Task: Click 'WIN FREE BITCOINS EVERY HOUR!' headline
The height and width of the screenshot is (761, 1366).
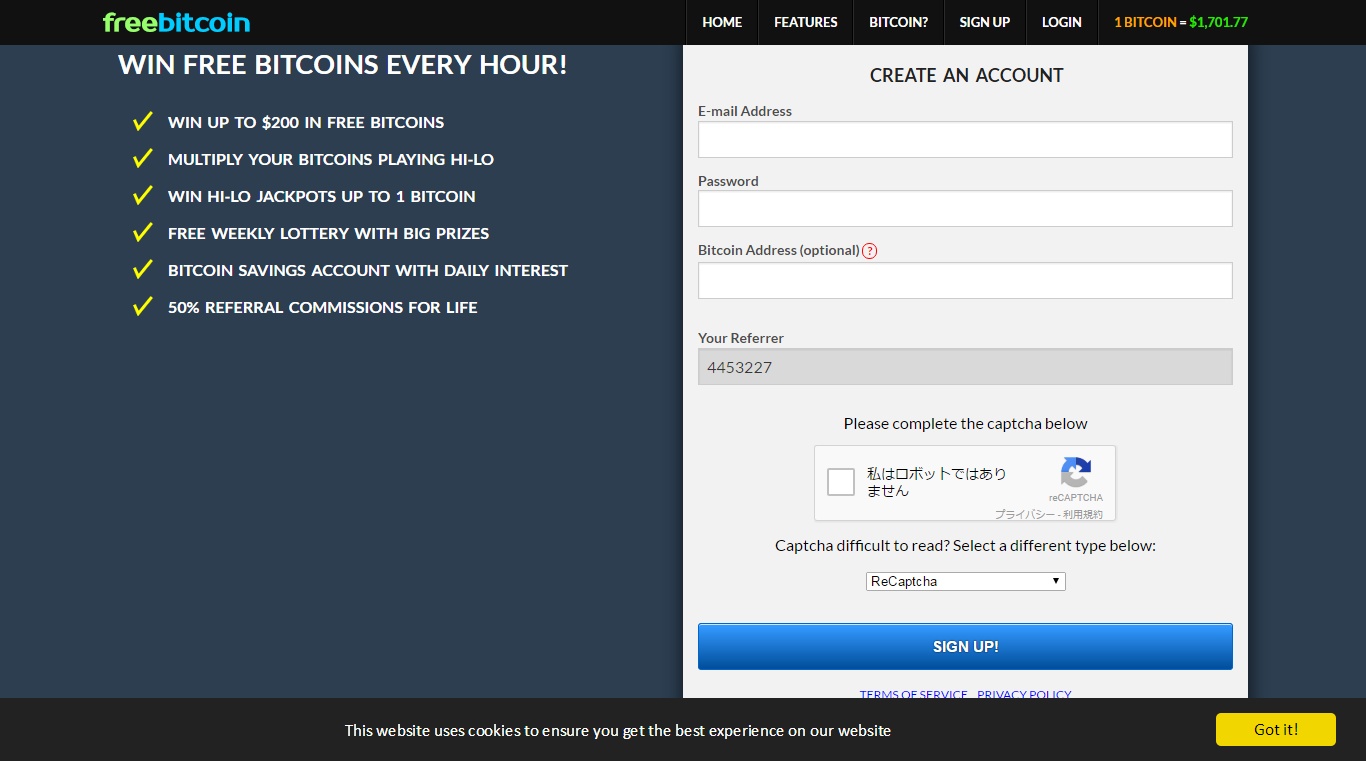Action: pyautogui.click(x=343, y=65)
